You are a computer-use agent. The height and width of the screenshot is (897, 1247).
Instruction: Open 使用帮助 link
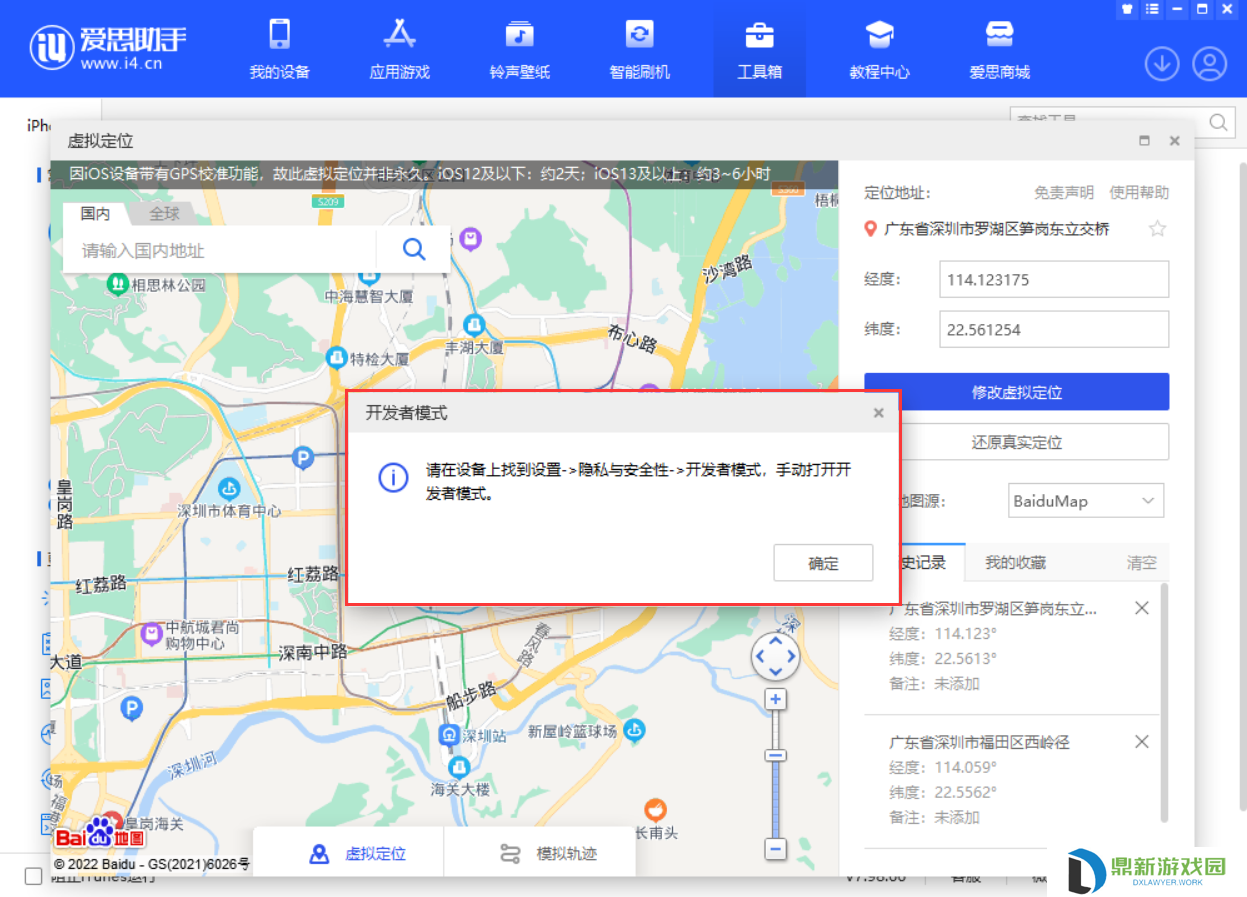(x=1139, y=192)
